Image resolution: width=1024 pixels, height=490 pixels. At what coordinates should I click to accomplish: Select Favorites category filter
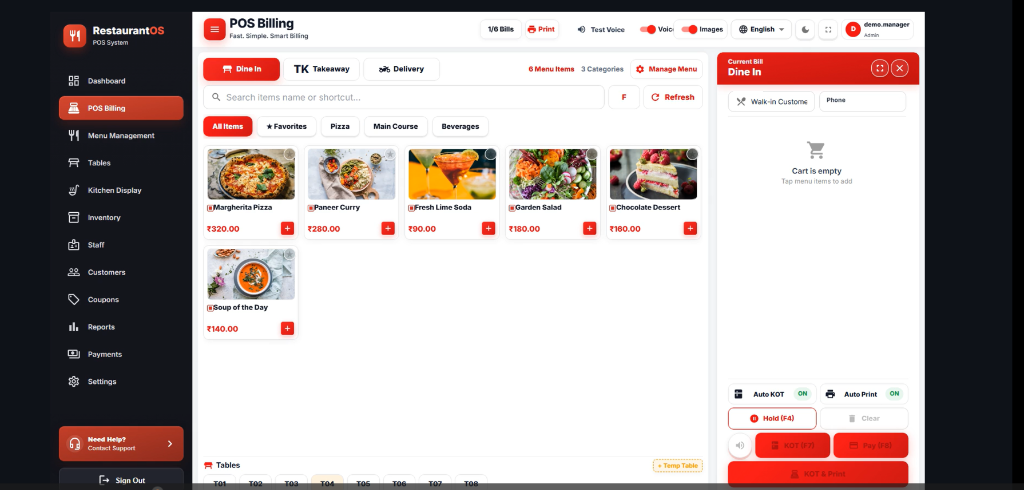point(287,127)
